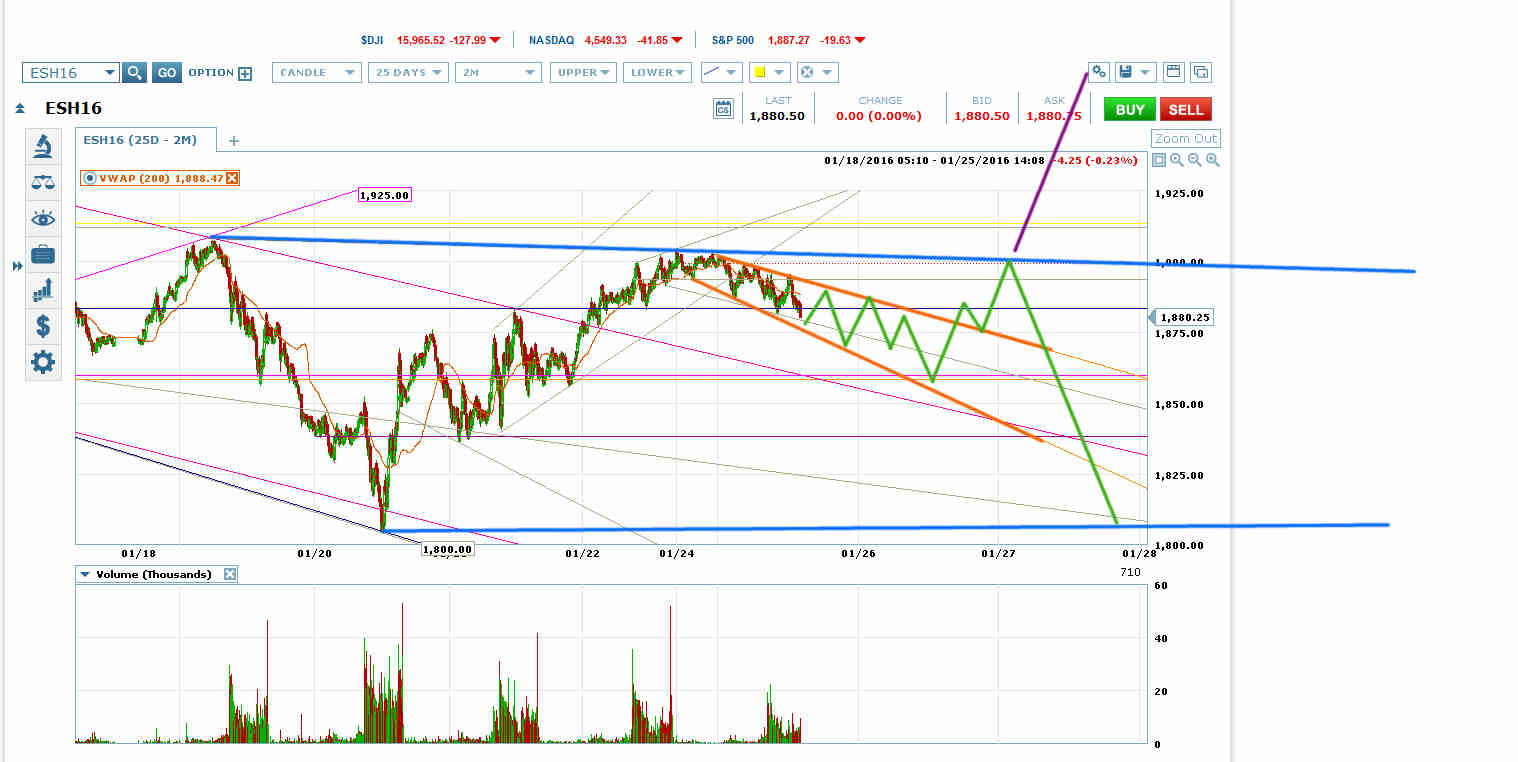Select the ESH16 (25D - 2M) tab
Screen dimensions: 1518x762
point(145,141)
